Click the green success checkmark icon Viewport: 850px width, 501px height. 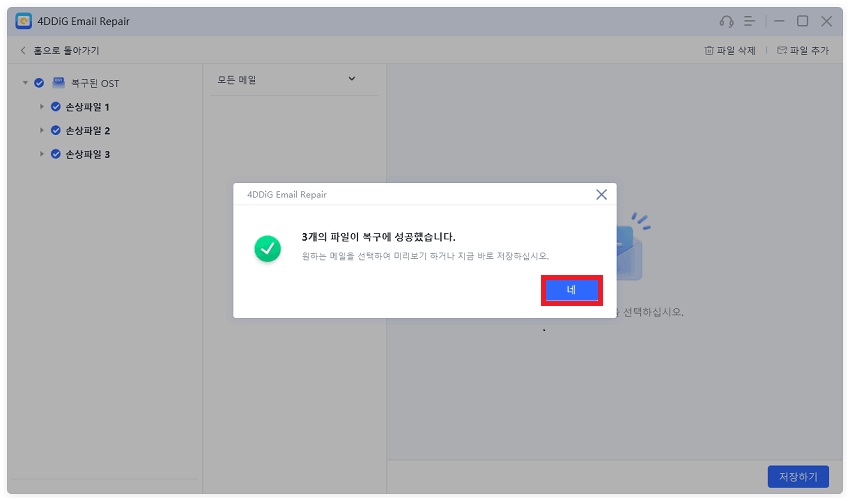[x=267, y=249]
